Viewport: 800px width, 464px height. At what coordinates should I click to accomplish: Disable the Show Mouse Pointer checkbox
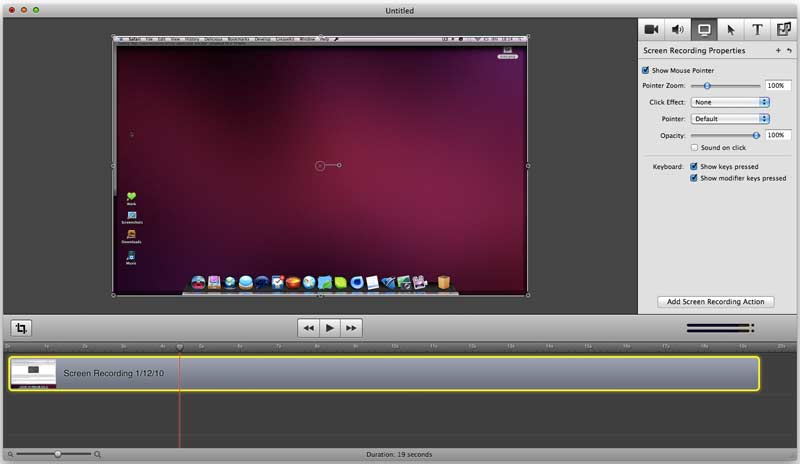(x=646, y=71)
